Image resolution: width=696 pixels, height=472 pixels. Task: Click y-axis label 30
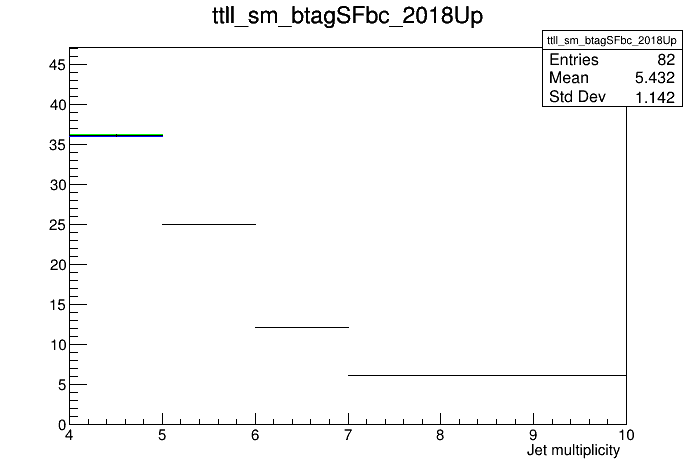pos(57,185)
